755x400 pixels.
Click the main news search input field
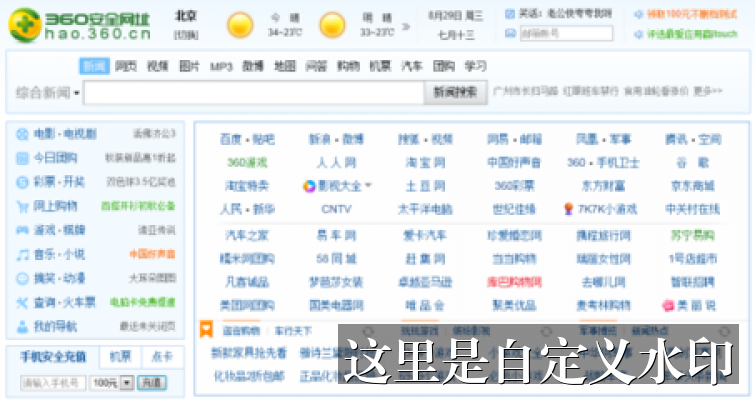click(254, 92)
